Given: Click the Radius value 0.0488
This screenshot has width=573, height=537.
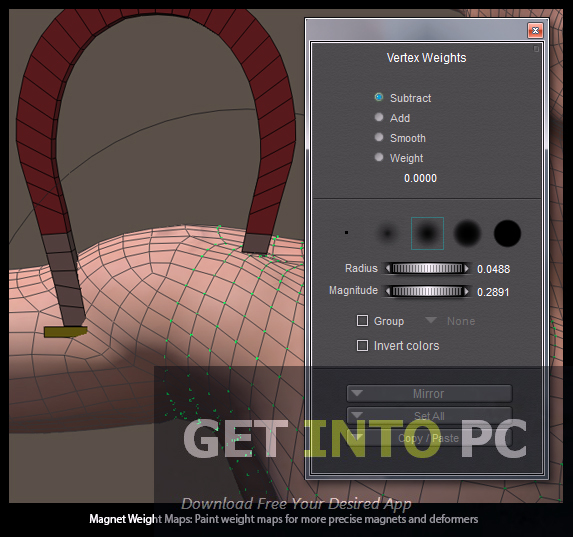Looking at the screenshot, I should (493, 269).
